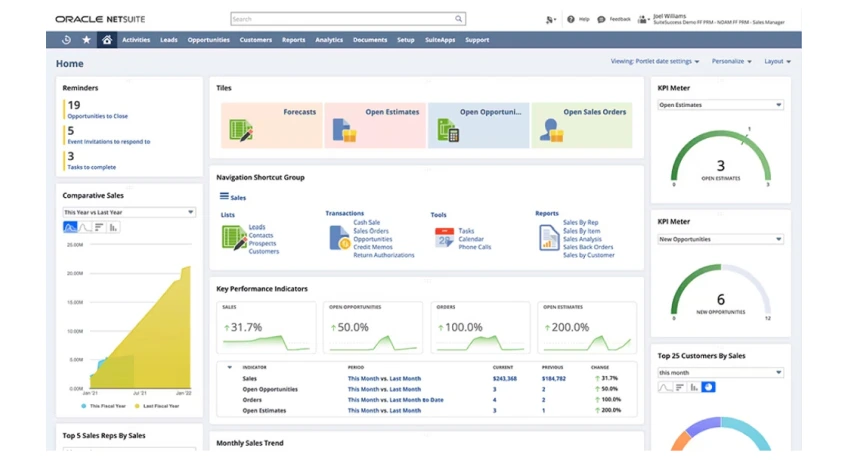This screenshot has height=460, width=847.
Task: Open Sales Orders transaction link
Action: point(371,231)
